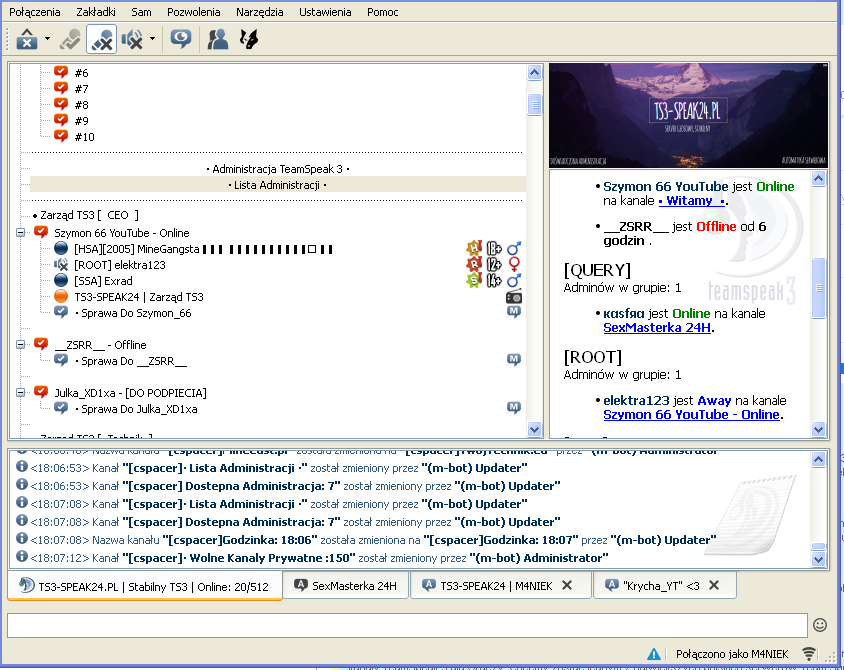The image size is (844, 670).
Task: Click the M badge beside Sprawa Do Szymon_66
Action: click(514, 313)
